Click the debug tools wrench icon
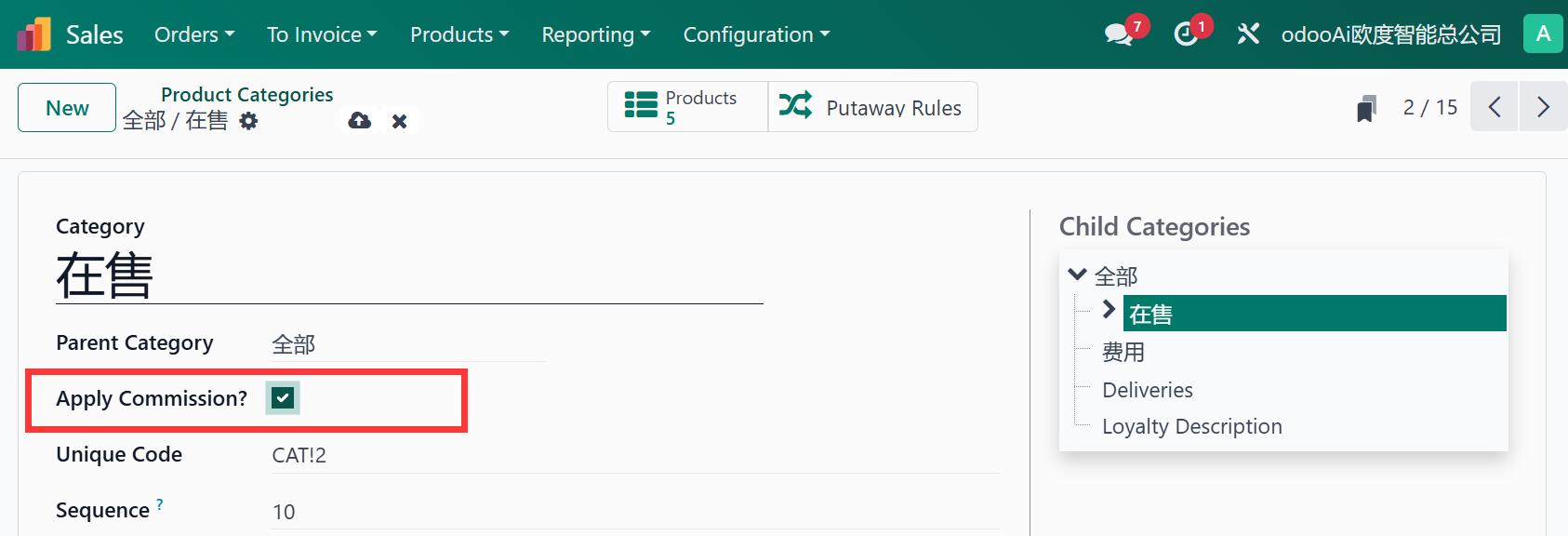 click(x=1248, y=34)
